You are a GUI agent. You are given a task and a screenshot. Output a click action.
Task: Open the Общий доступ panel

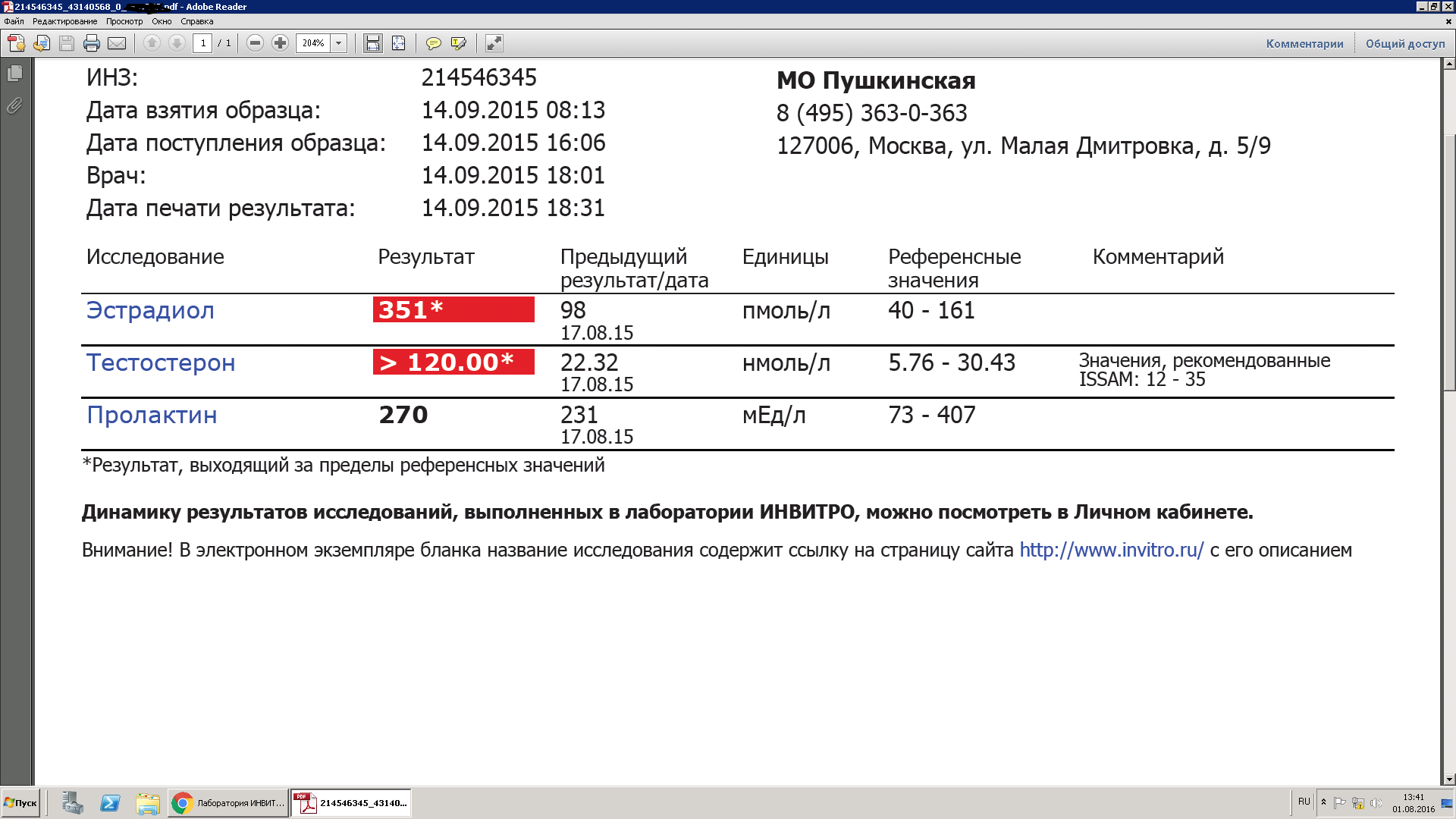pos(1405,43)
